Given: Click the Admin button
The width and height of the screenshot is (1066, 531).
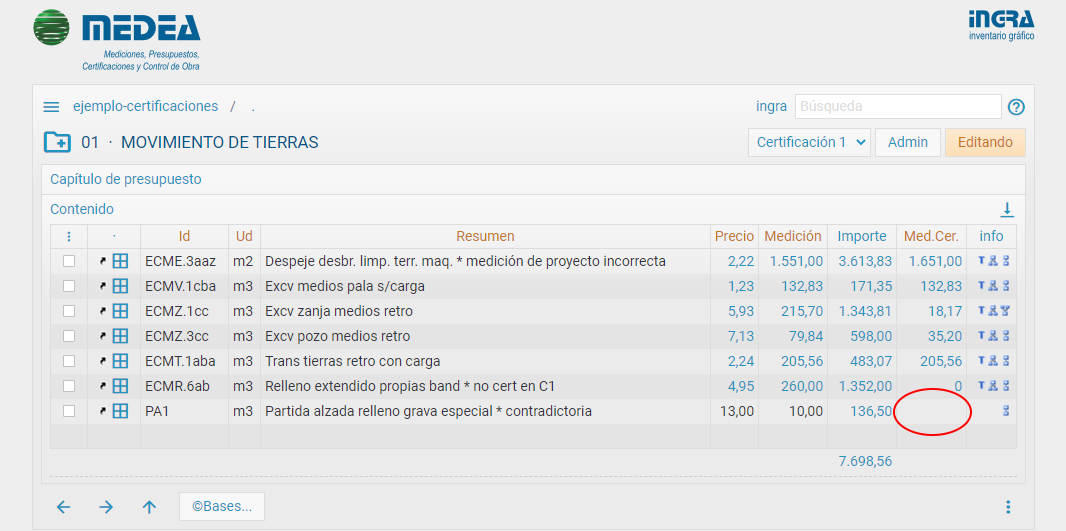Looking at the screenshot, I should tap(907, 142).
